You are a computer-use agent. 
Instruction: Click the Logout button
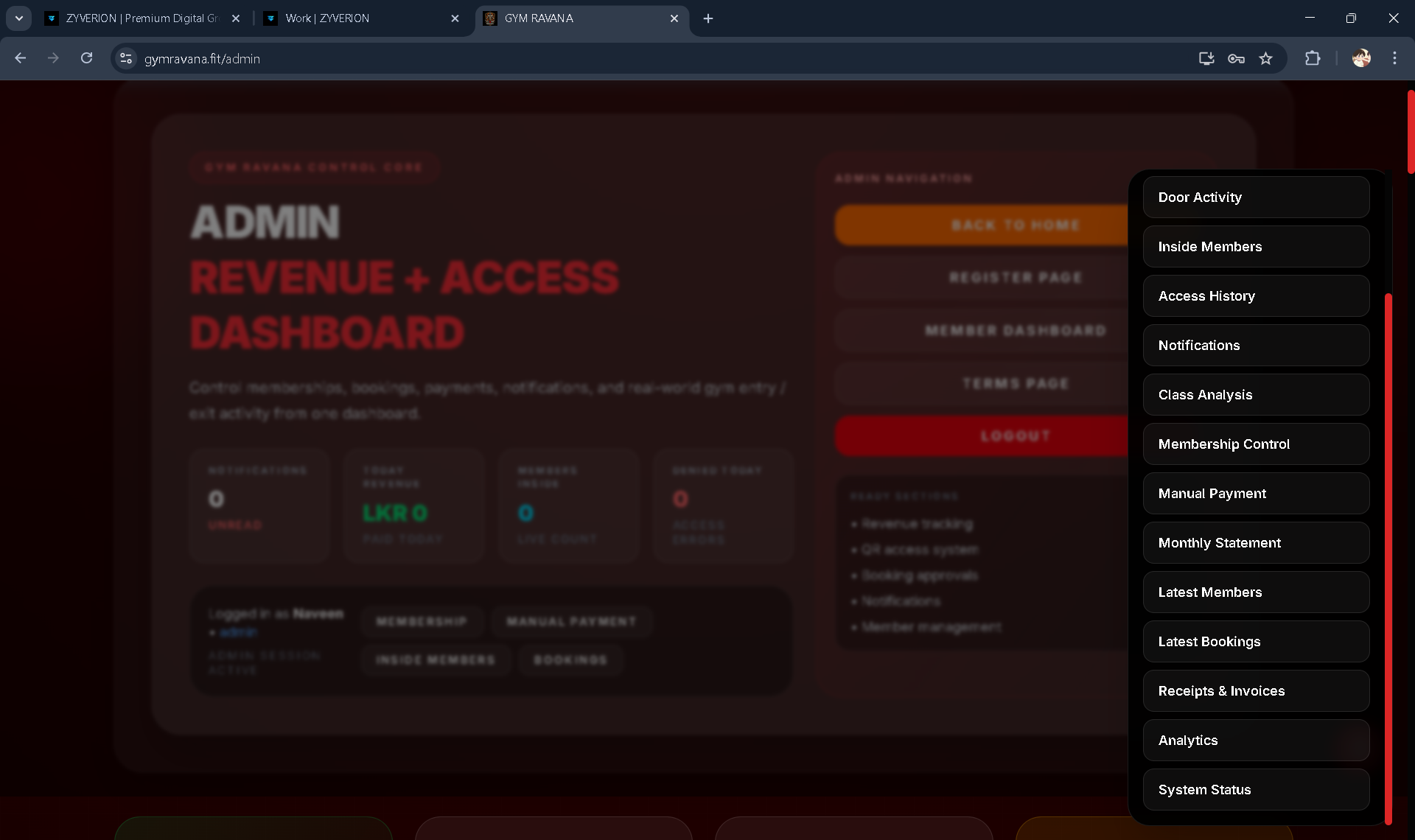[x=1016, y=435]
